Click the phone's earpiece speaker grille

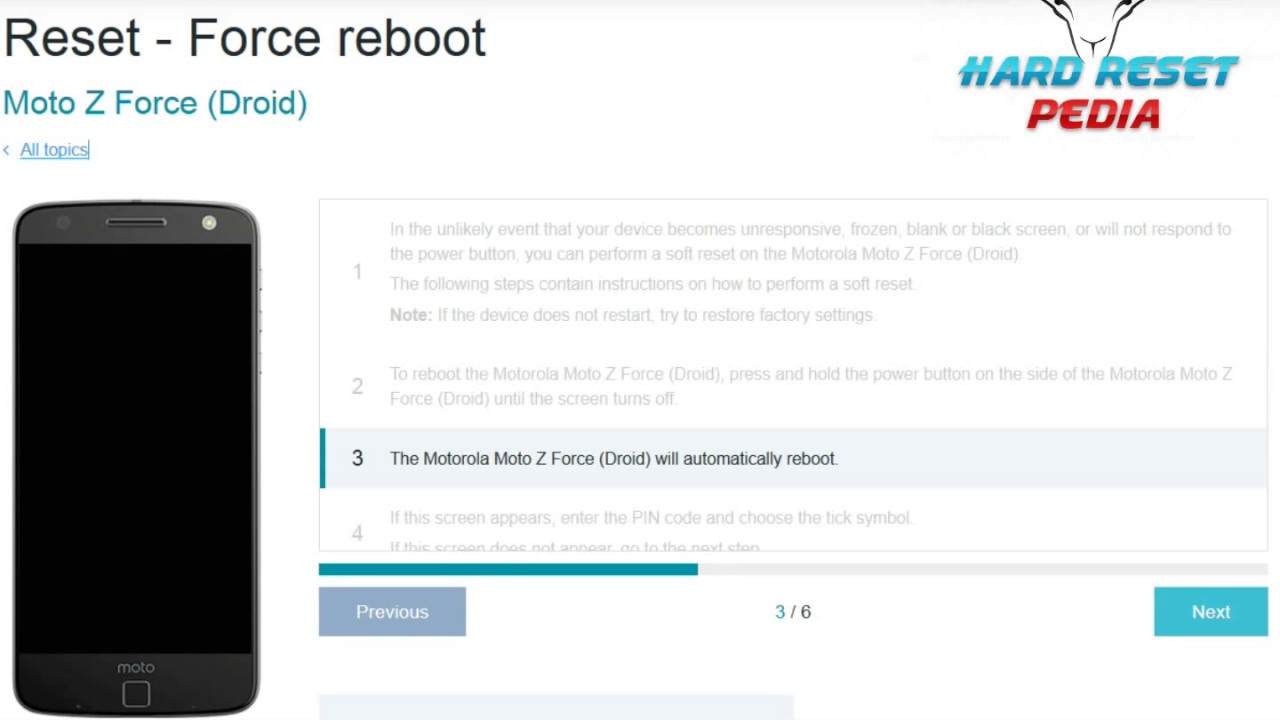tap(136, 222)
